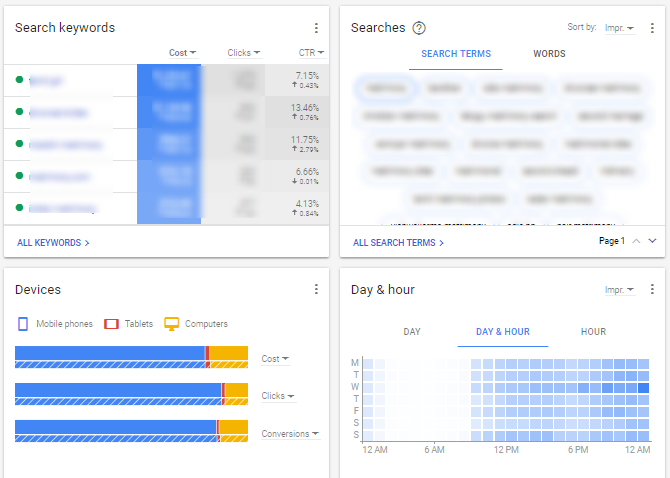Click the 6.66% CTR value
Viewport: 670px width, 478px height.
(x=307, y=172)
